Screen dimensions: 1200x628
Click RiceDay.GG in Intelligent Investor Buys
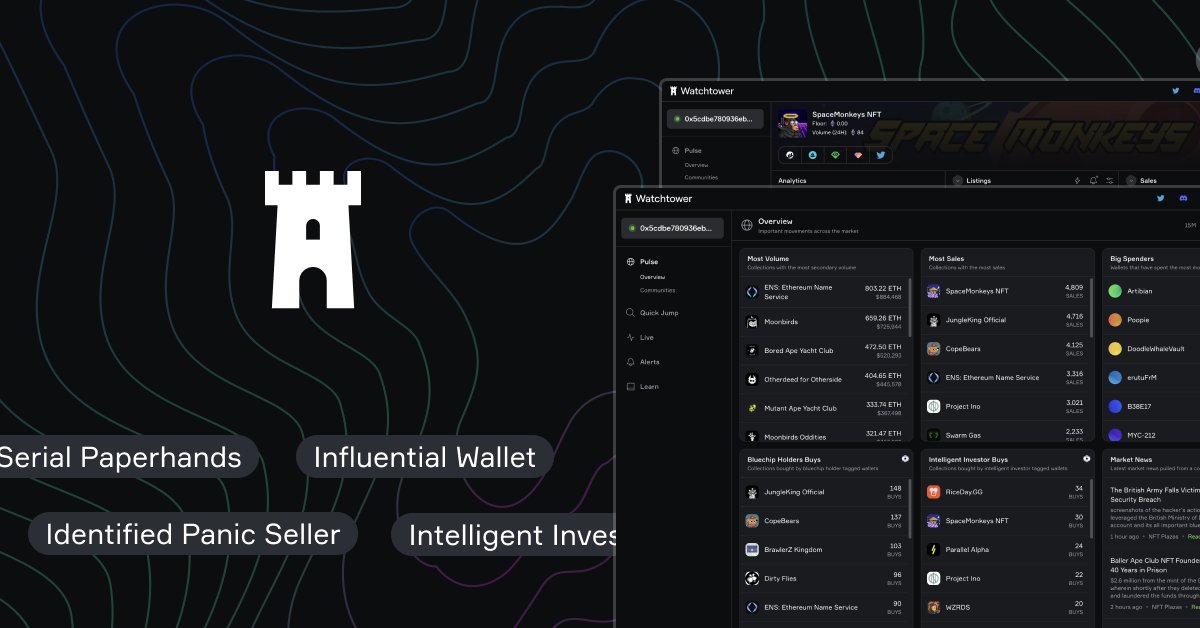[1006, 492]
